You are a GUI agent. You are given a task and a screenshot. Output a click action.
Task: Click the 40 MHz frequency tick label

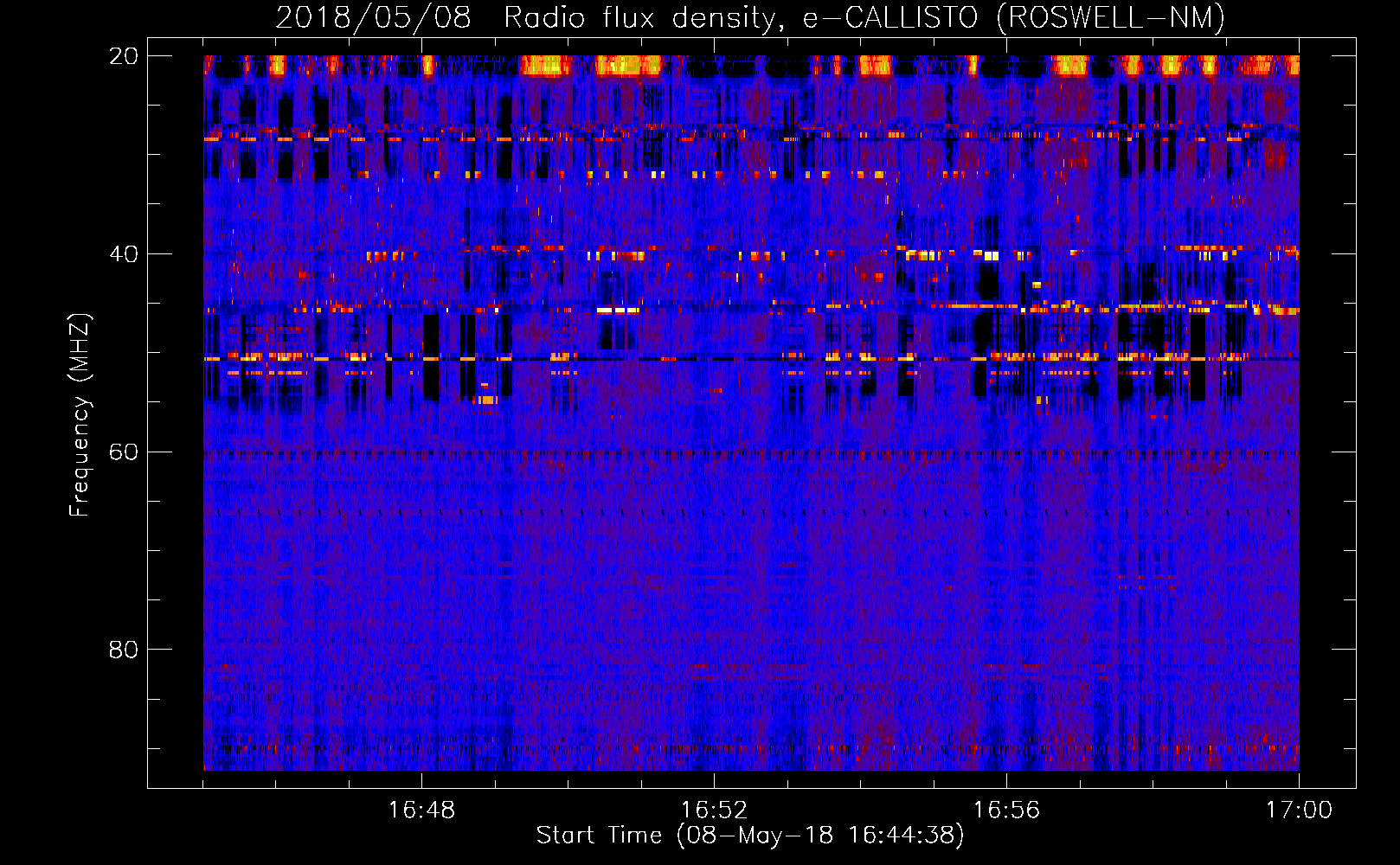pos(124,254)
